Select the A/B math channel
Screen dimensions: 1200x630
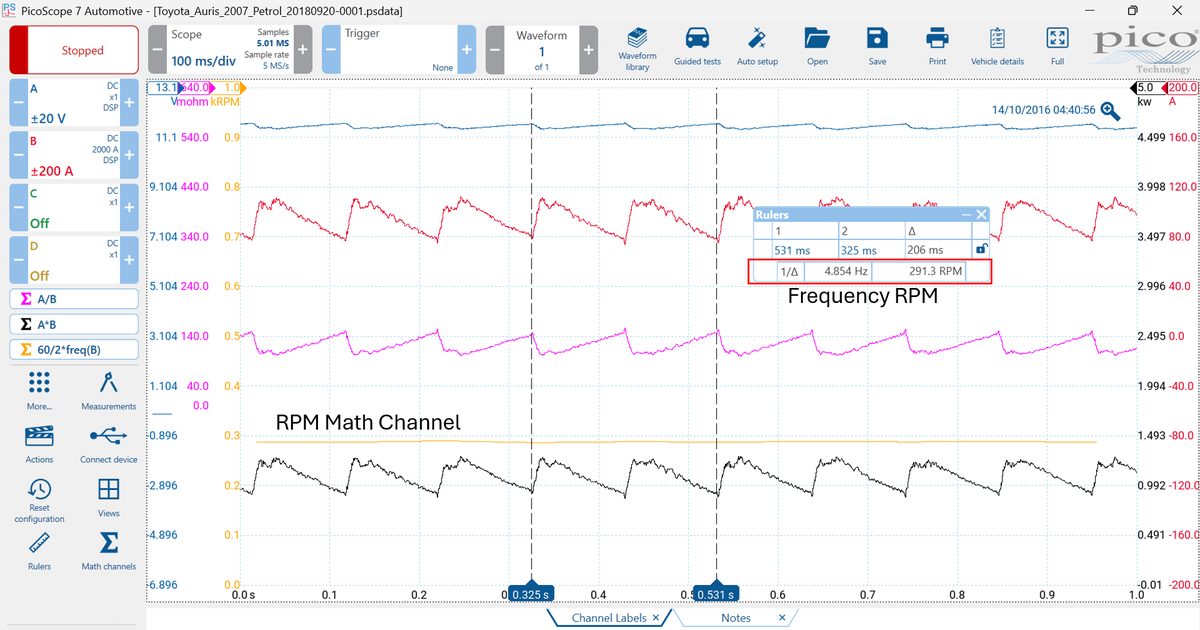tap(74, 298)
